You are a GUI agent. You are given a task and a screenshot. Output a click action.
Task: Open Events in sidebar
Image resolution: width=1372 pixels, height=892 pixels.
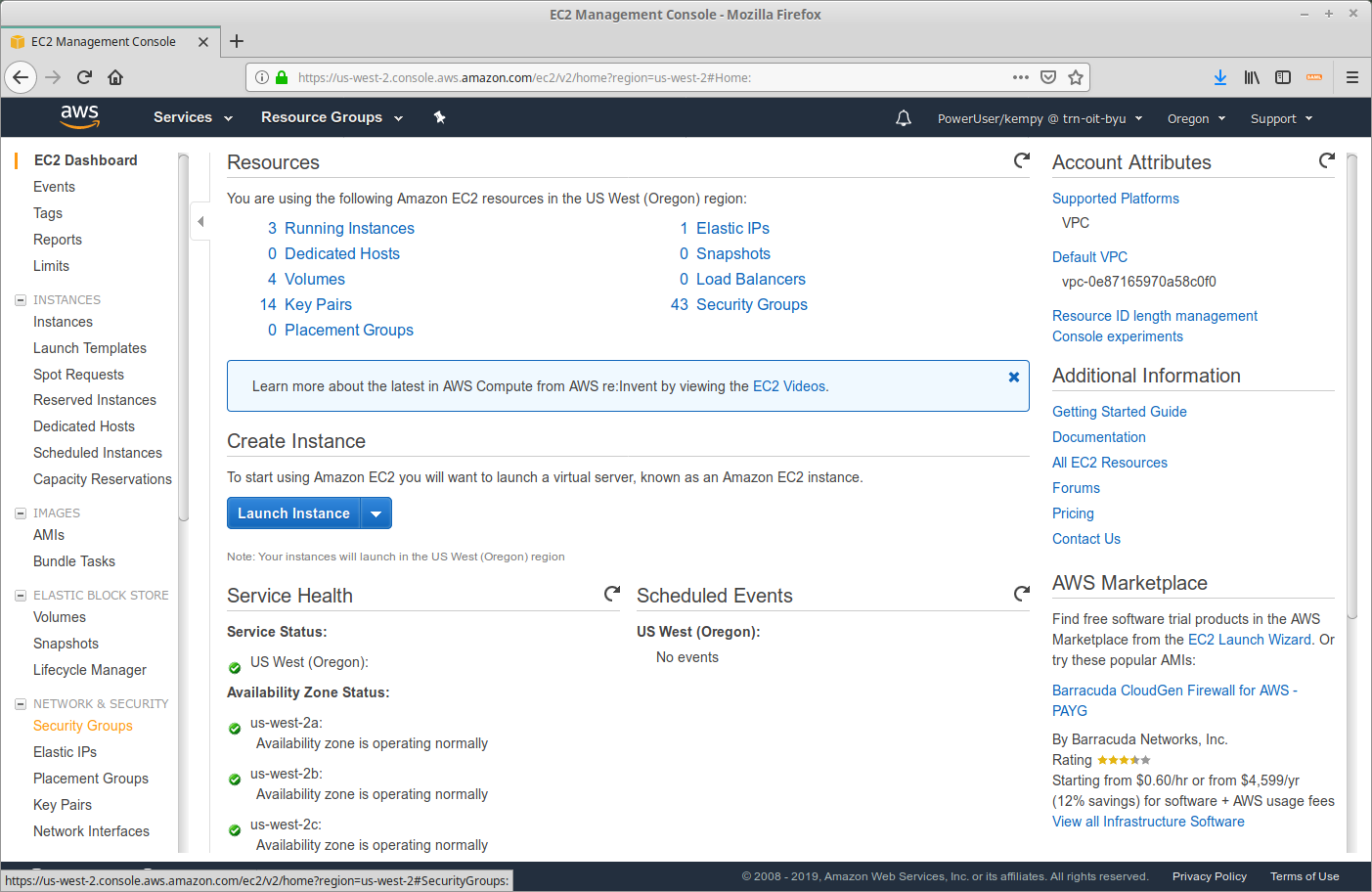tap(54, 187)
